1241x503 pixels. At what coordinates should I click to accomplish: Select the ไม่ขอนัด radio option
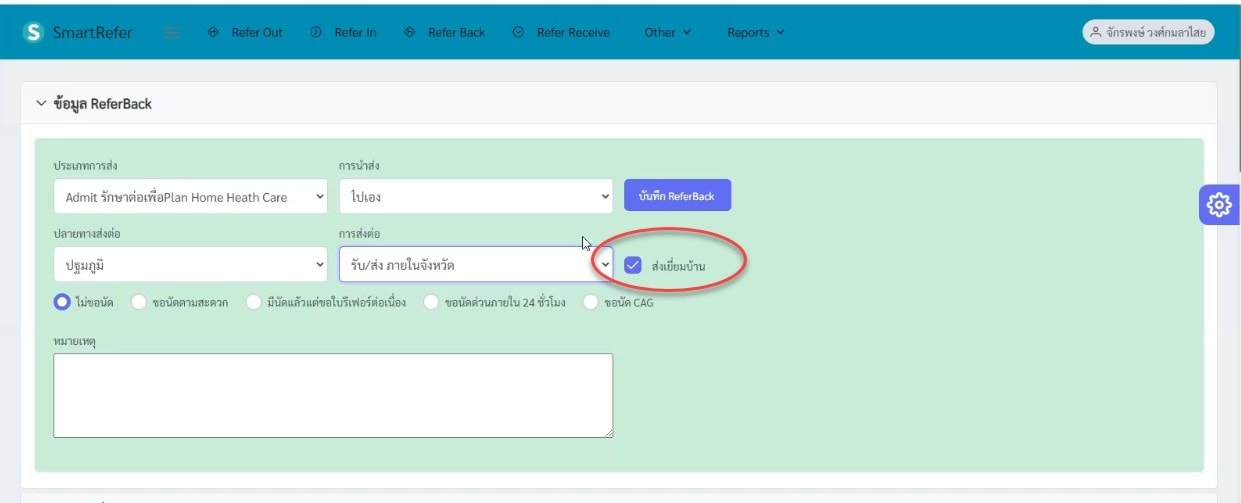click(x=62, y=302)
